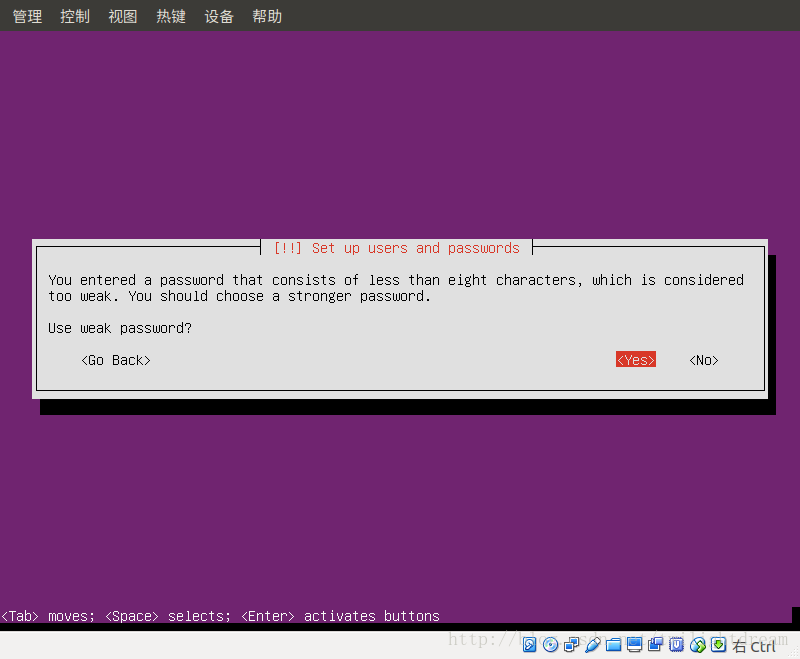Click the 右 Ctrl host key indicator
The height and width of the screenshot is (659, 800).
pyautogui.click(x=752, y=646)
